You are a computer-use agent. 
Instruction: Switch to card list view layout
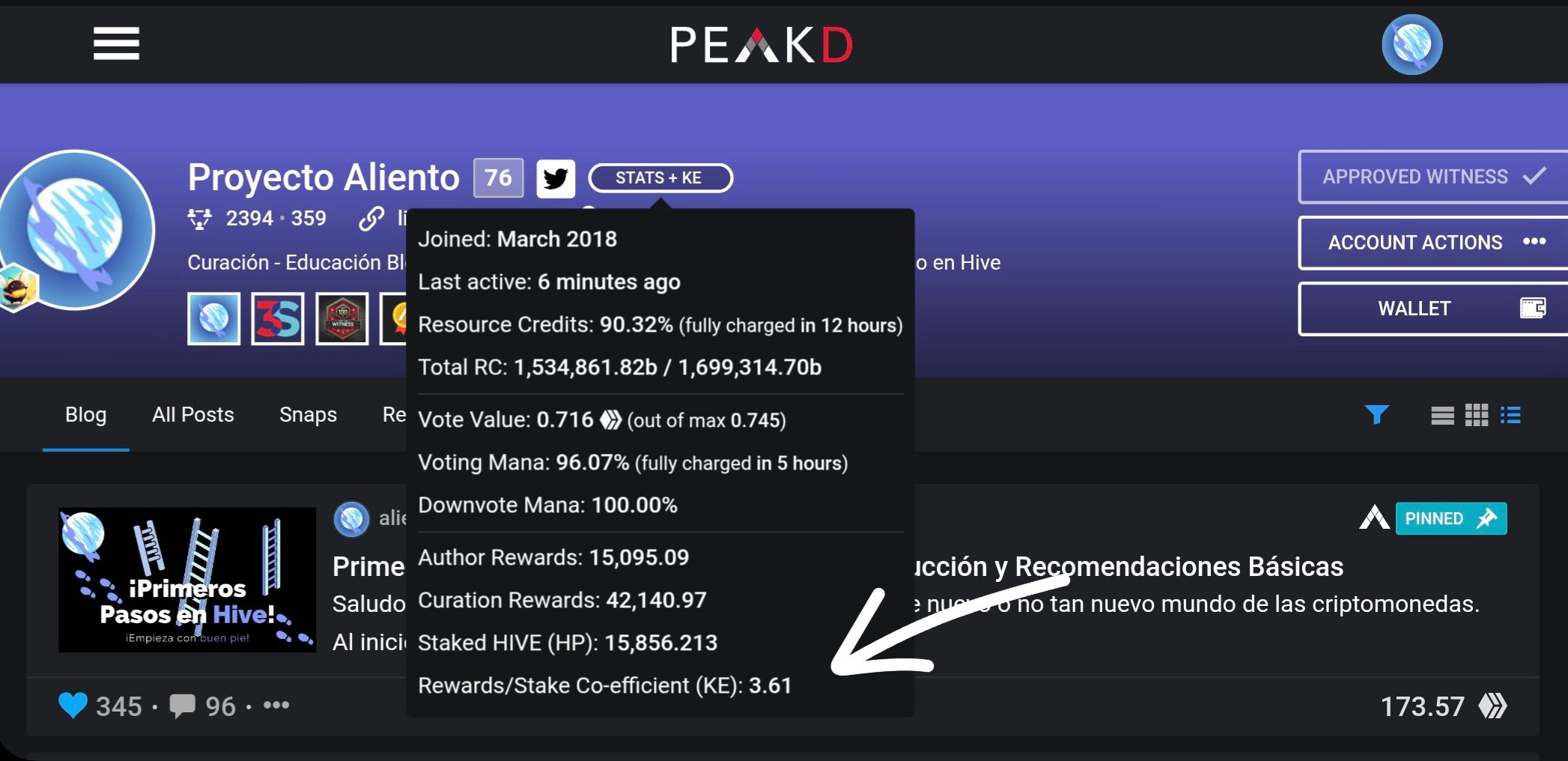(x=1442, y=415)
